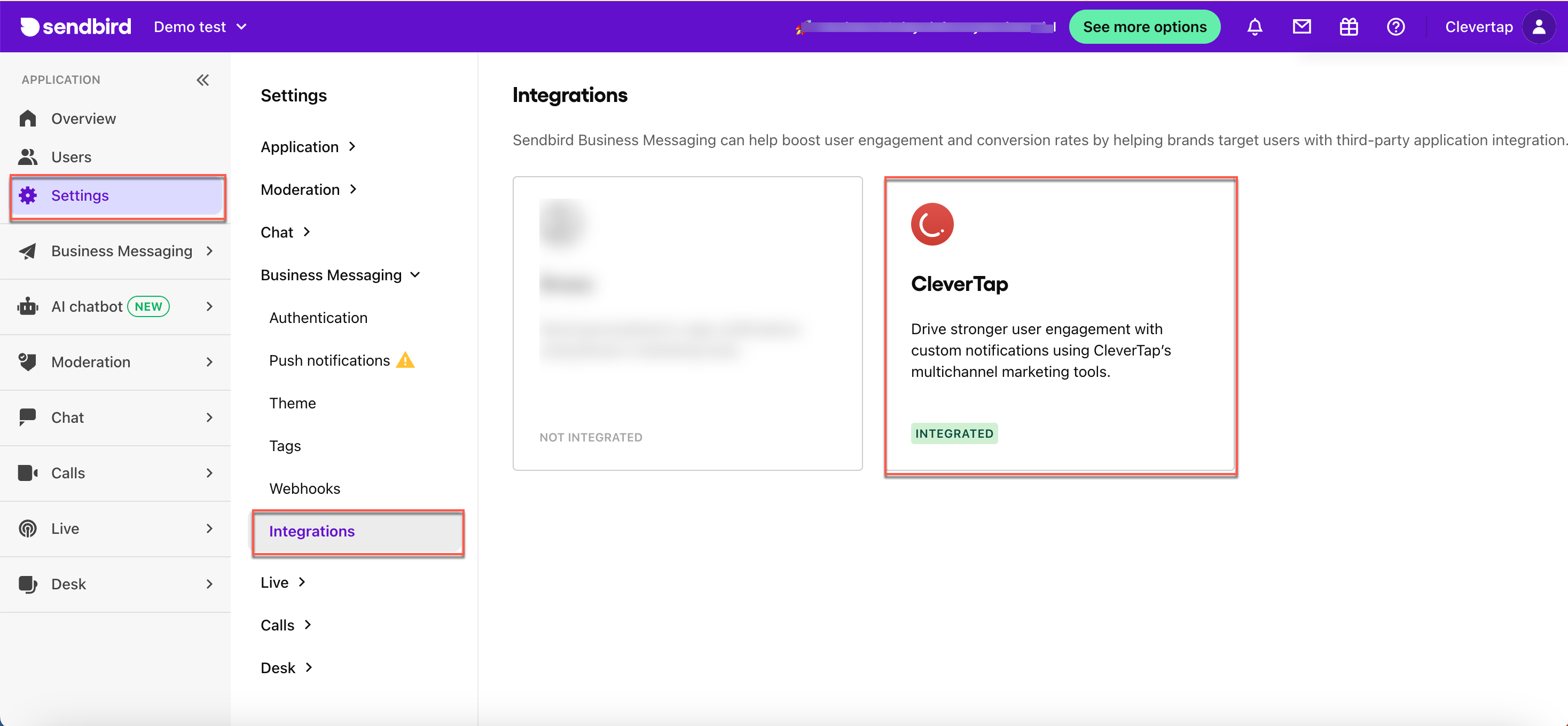Open the blurred not integrated card
This screenshot has height=726, width=1568.
click(687, 323)
